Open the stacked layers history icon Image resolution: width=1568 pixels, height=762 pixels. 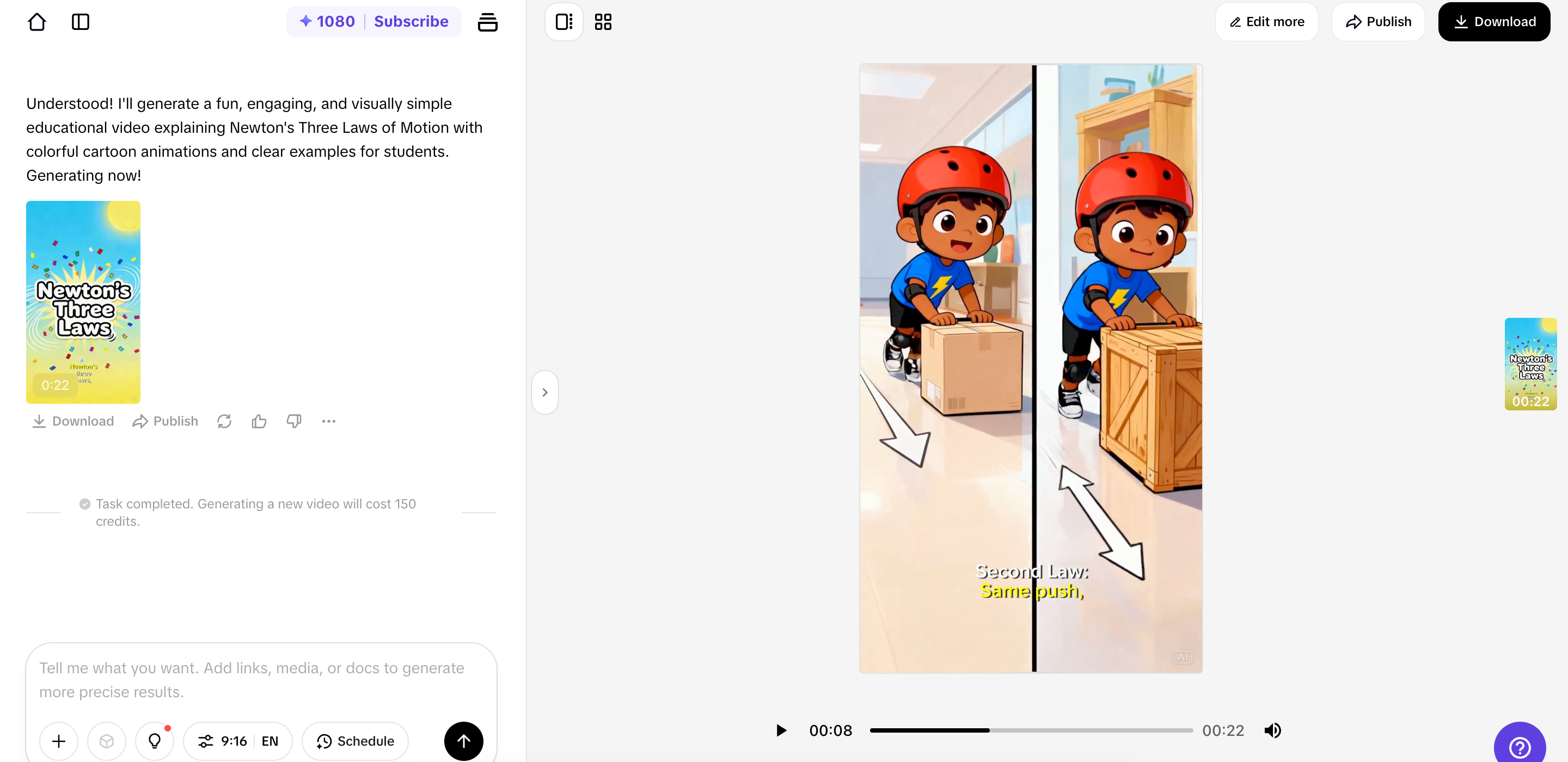click(487, 22)
